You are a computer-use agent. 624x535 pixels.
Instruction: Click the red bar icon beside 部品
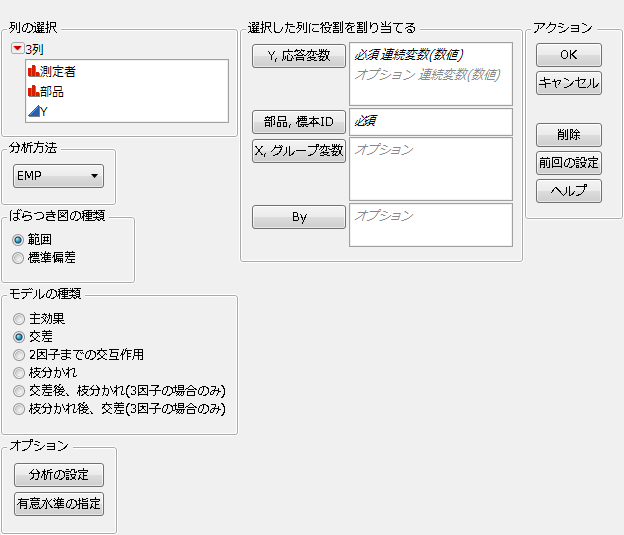33,91
